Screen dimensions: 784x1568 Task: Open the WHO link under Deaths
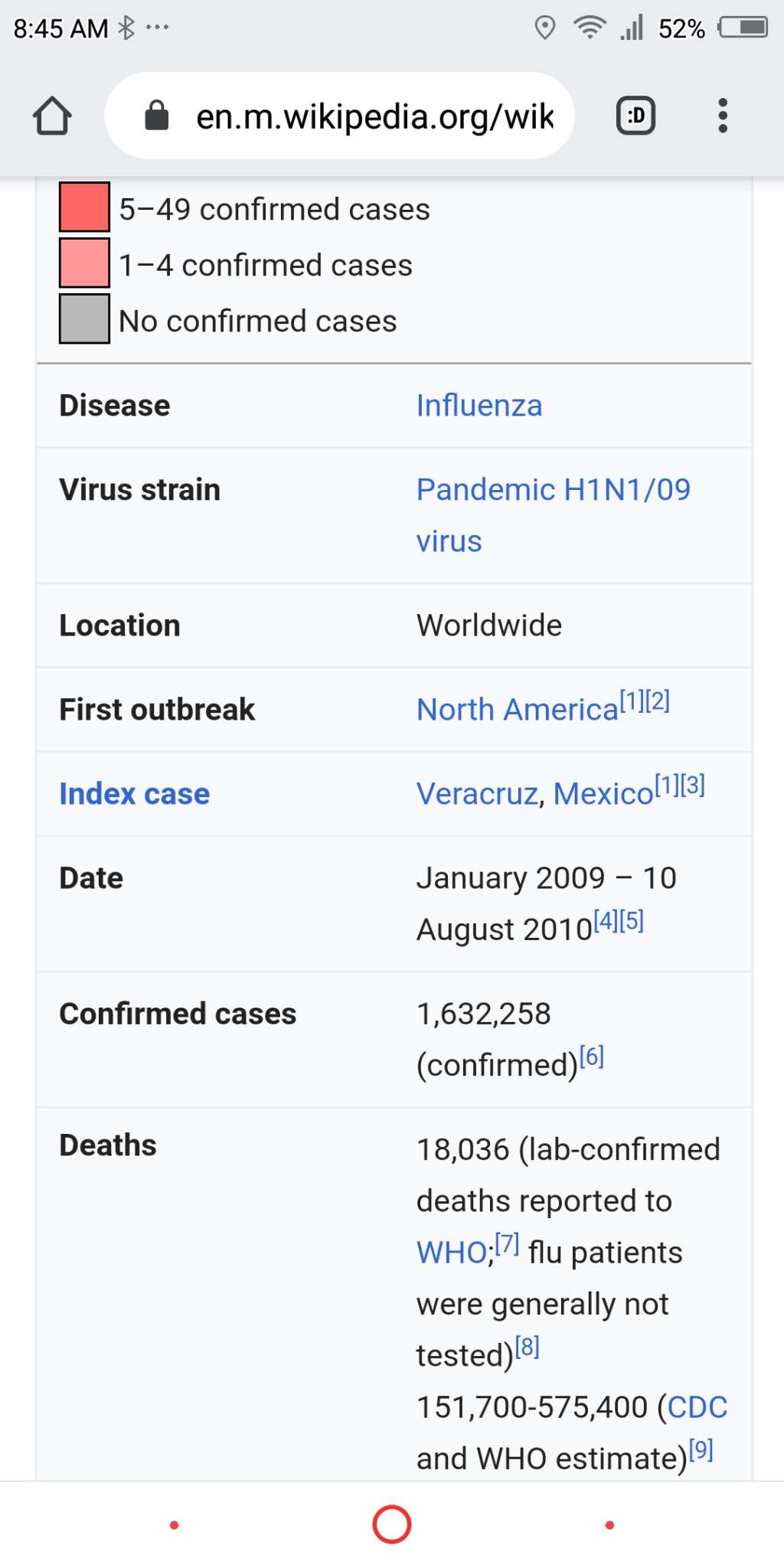pos(452,1253)
